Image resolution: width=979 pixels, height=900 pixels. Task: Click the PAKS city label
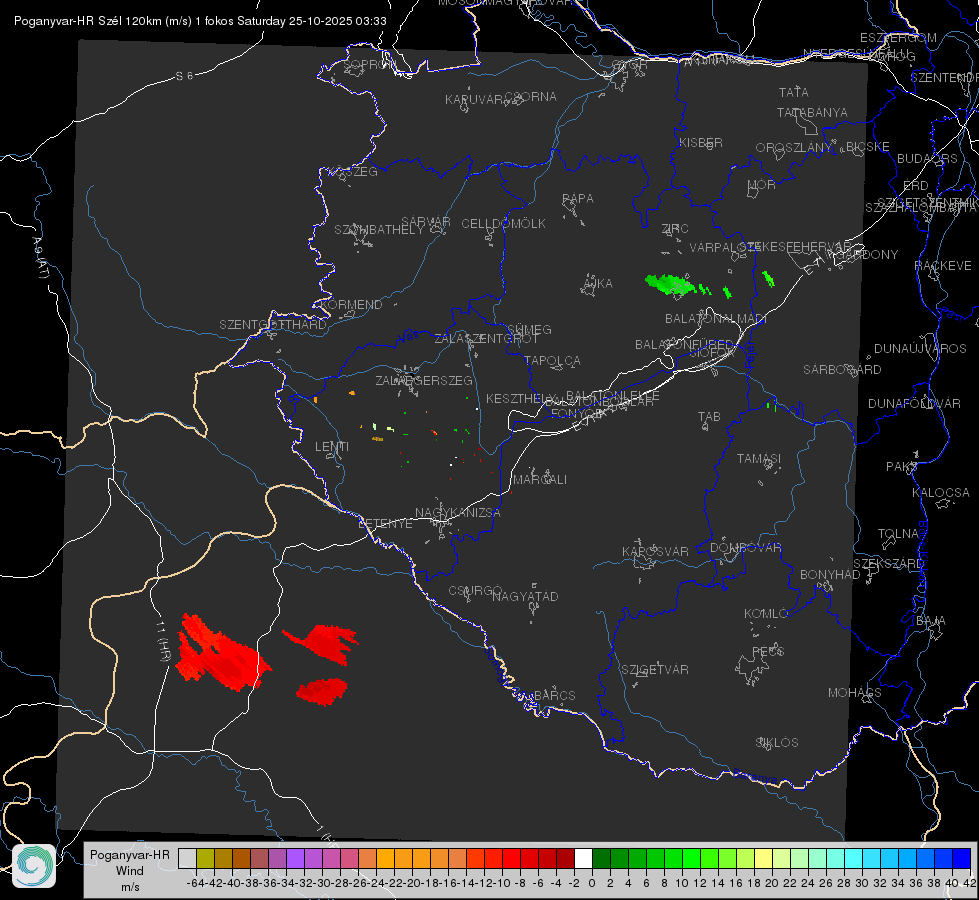pos(902,467)
